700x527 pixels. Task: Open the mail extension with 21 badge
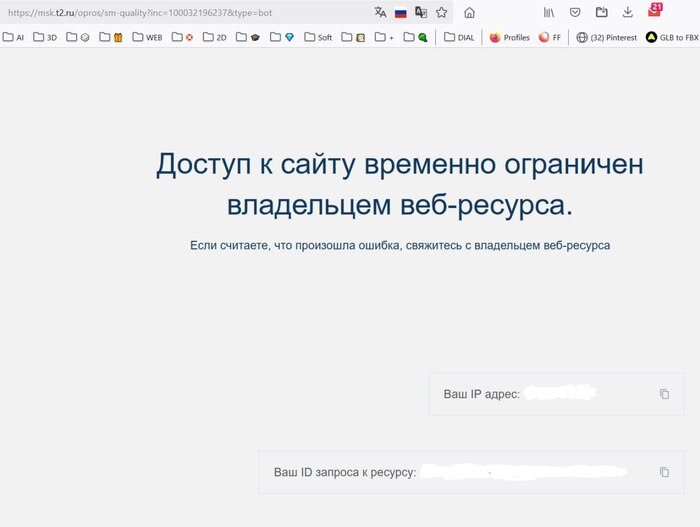pos(654,12)
